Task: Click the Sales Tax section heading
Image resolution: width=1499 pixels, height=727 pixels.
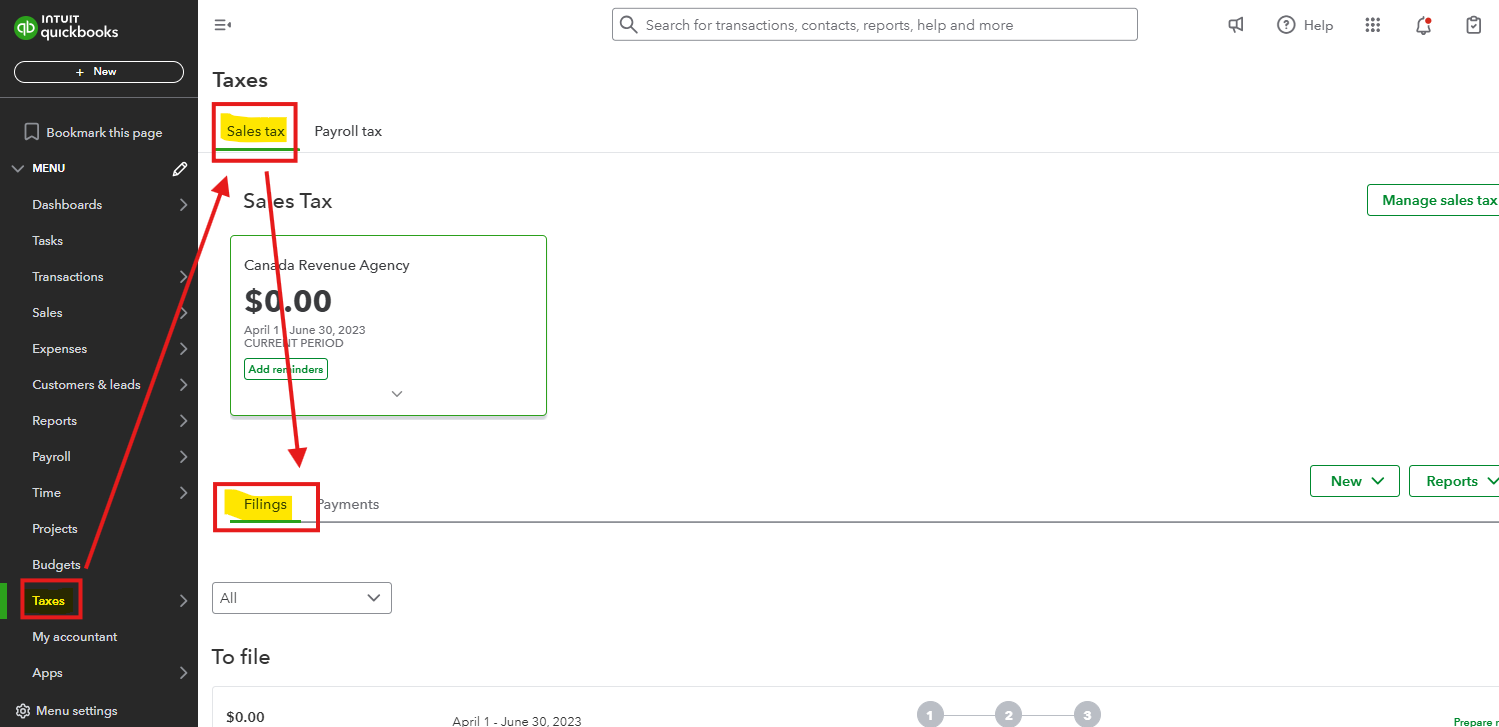Action: coord(288,201)
